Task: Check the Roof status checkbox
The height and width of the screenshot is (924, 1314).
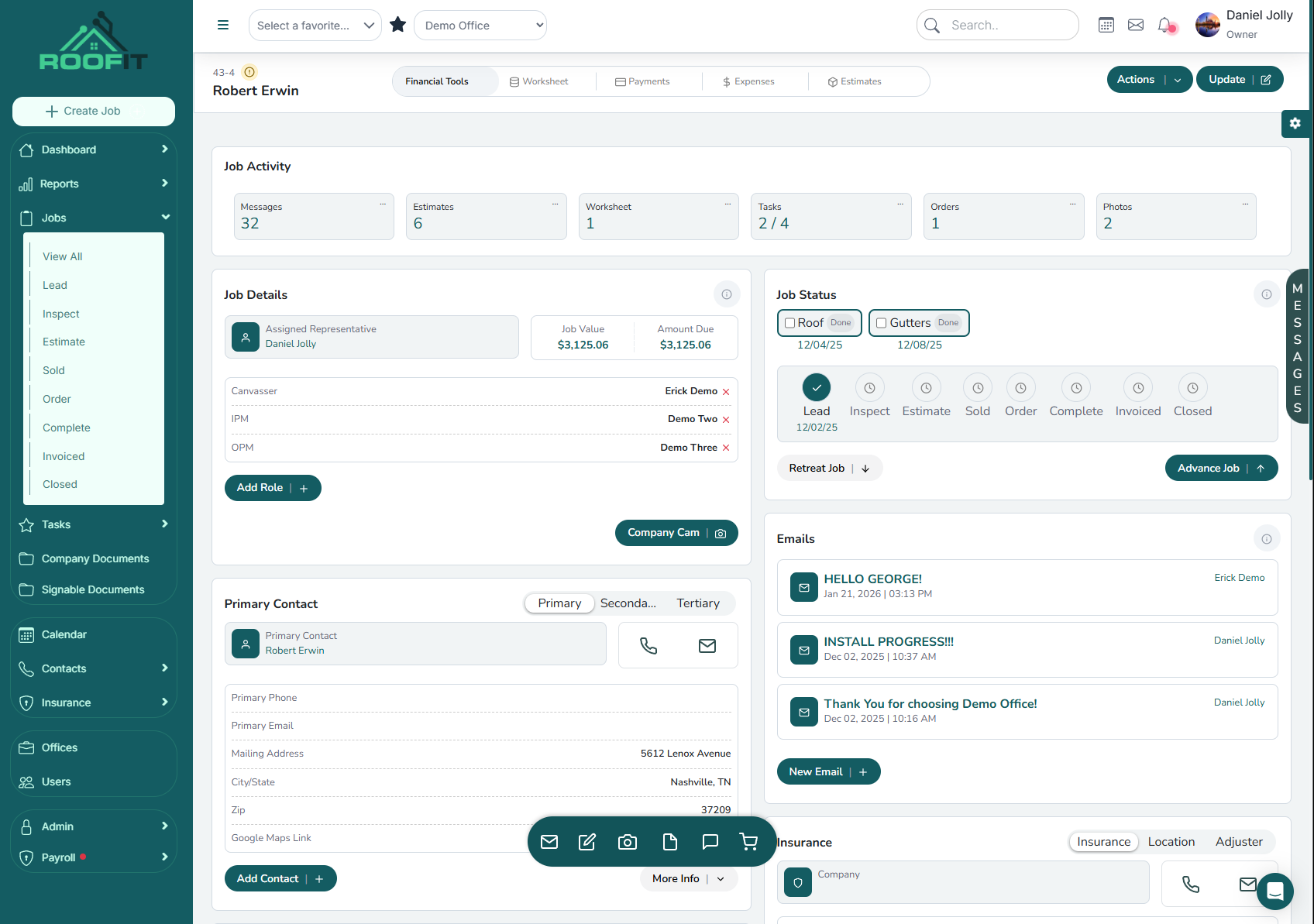Action: [790, 323]
